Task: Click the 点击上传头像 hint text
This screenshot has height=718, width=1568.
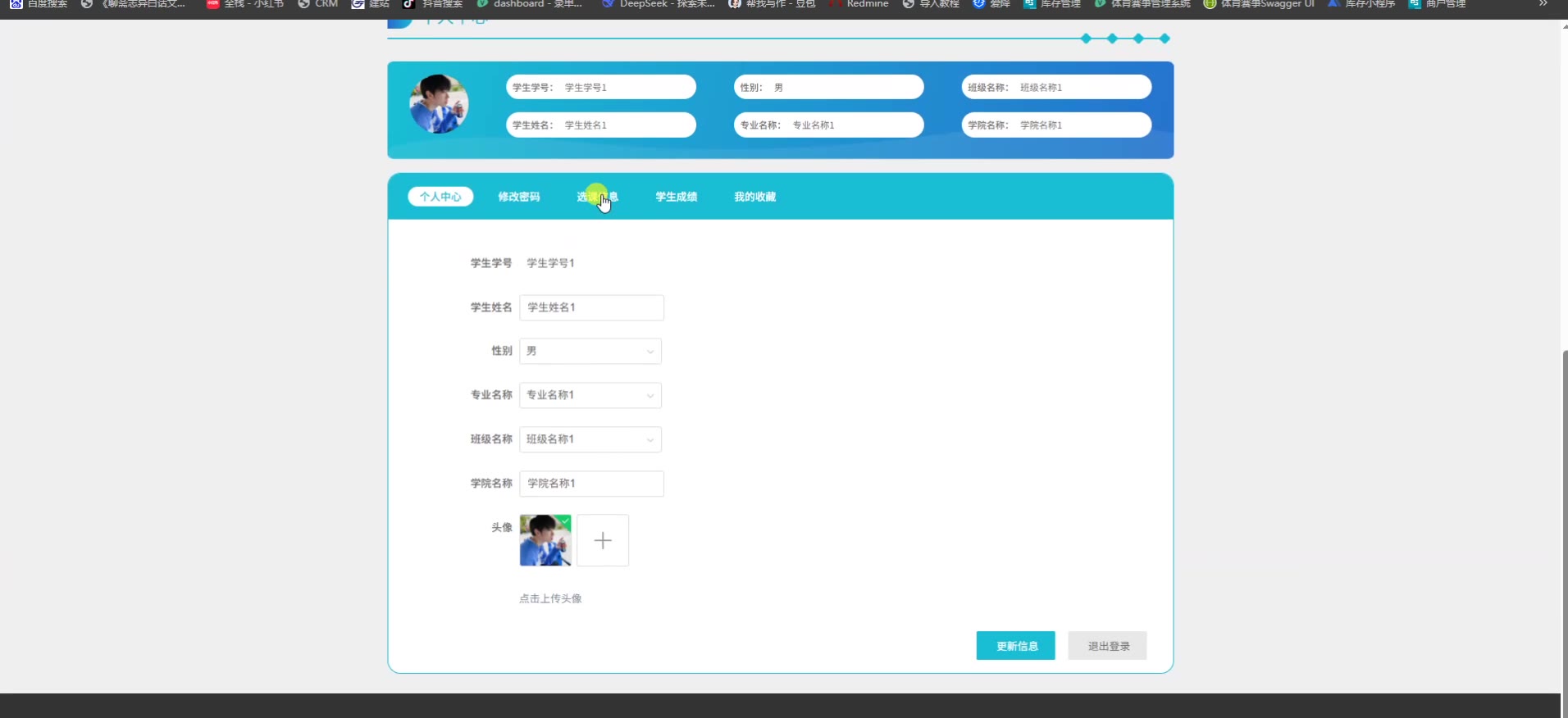Action: tap(550, 598)
